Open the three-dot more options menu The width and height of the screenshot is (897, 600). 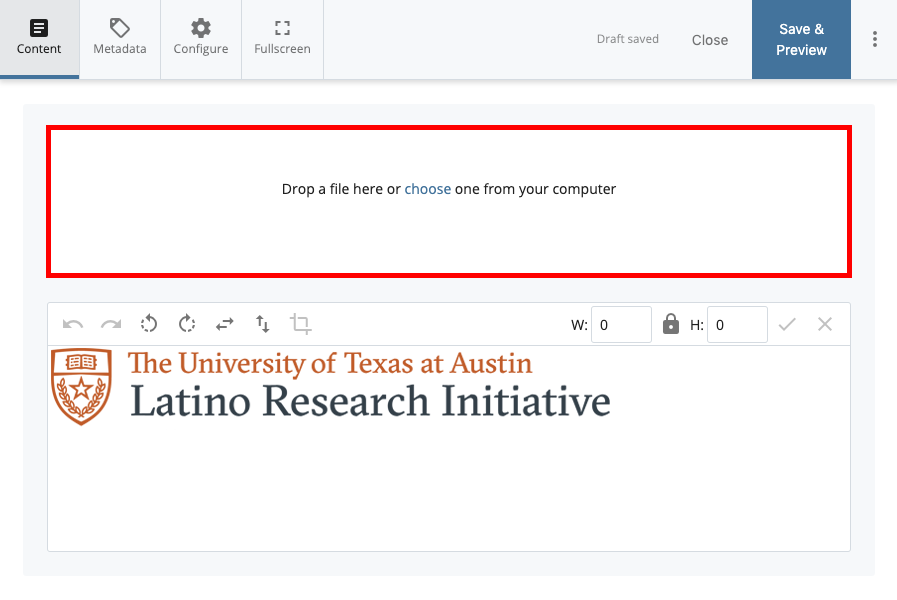875,39
